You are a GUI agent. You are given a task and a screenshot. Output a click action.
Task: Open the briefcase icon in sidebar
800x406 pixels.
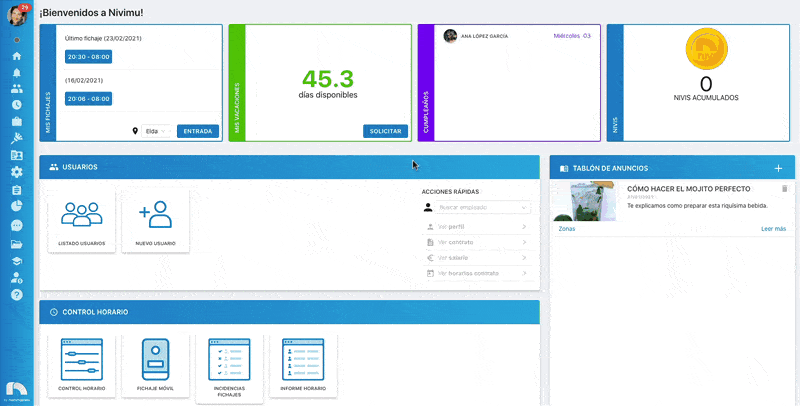click(x=16, y=121)
